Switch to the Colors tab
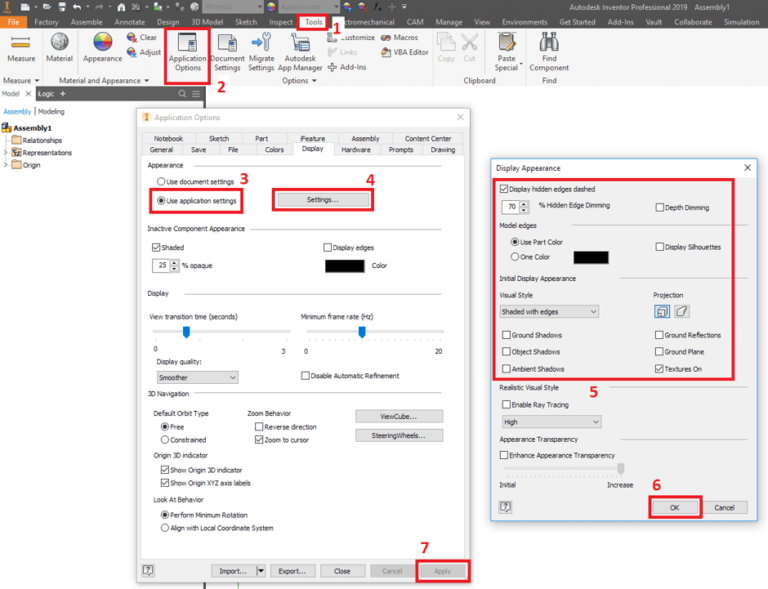The height and width of the screenshot is (589, 768). [x=274, y=150]
